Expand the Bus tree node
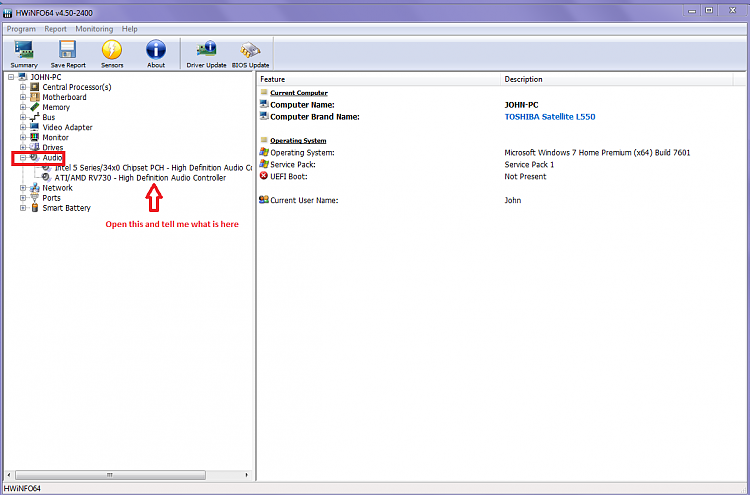The height and width of the screenshot is (495, 750). click(23, 117)
